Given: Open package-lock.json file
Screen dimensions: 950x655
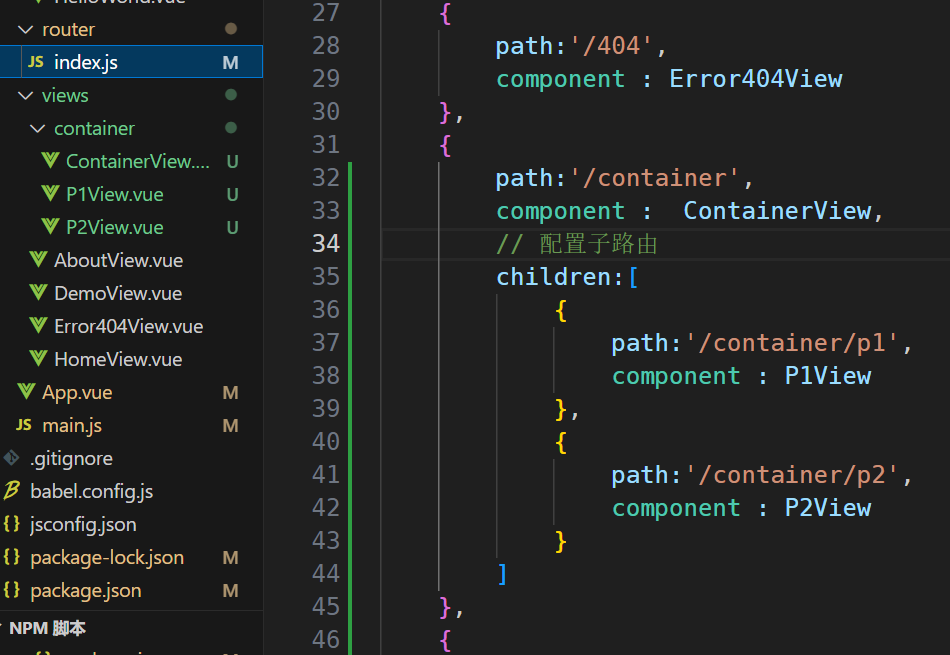Looking at the screenshot, I should (107, 557).
